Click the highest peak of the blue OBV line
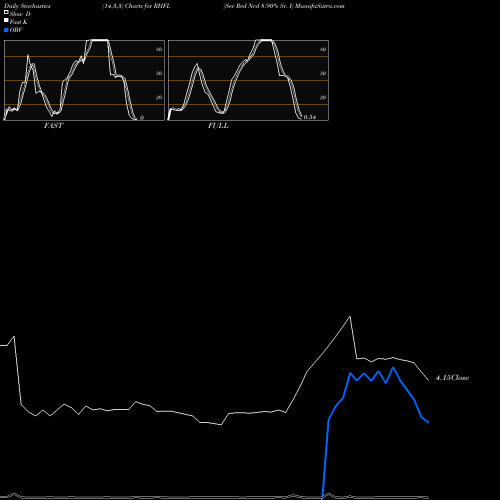 tap(393, 368)
